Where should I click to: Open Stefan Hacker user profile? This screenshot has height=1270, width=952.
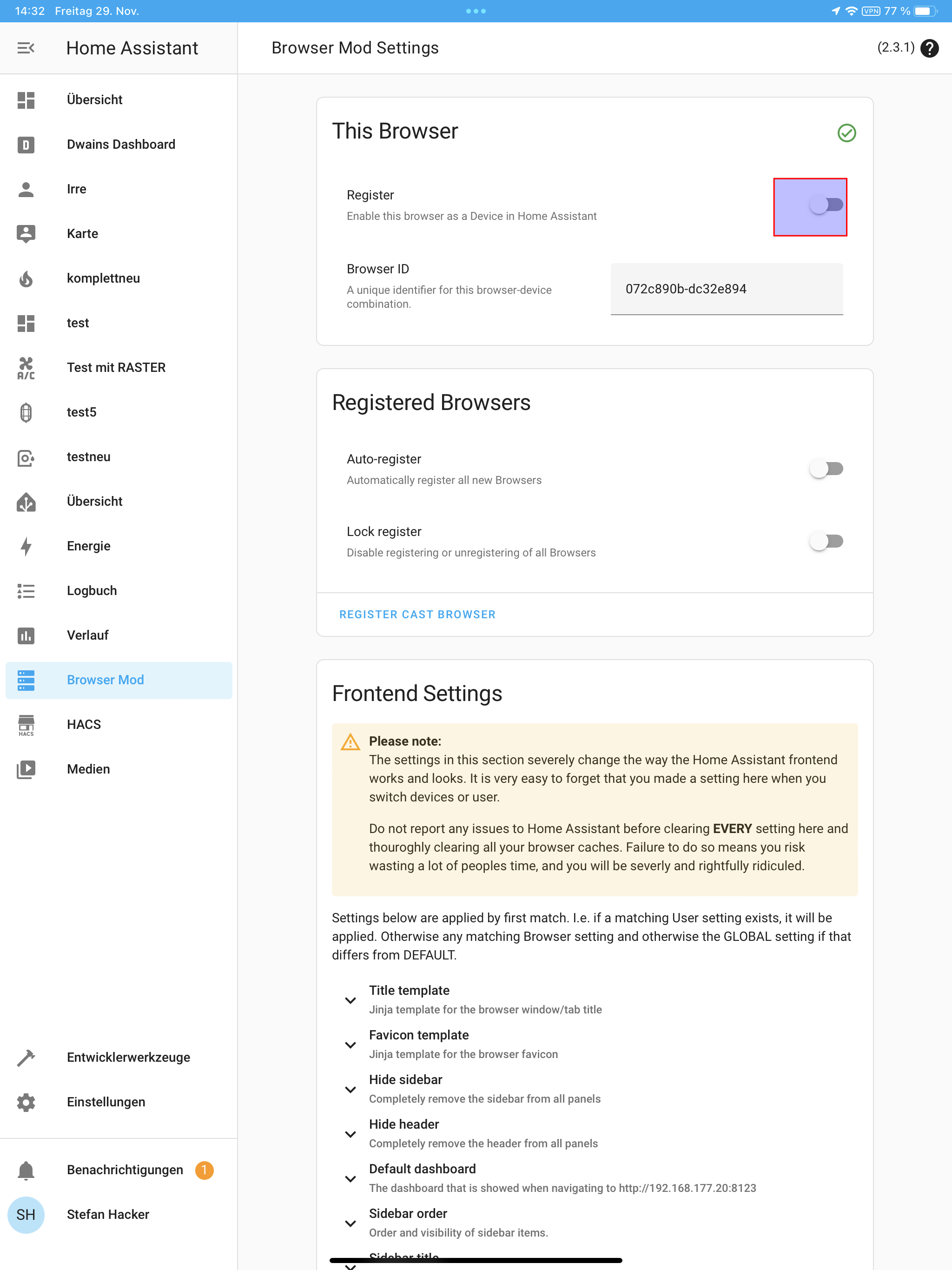point(108,1215)
